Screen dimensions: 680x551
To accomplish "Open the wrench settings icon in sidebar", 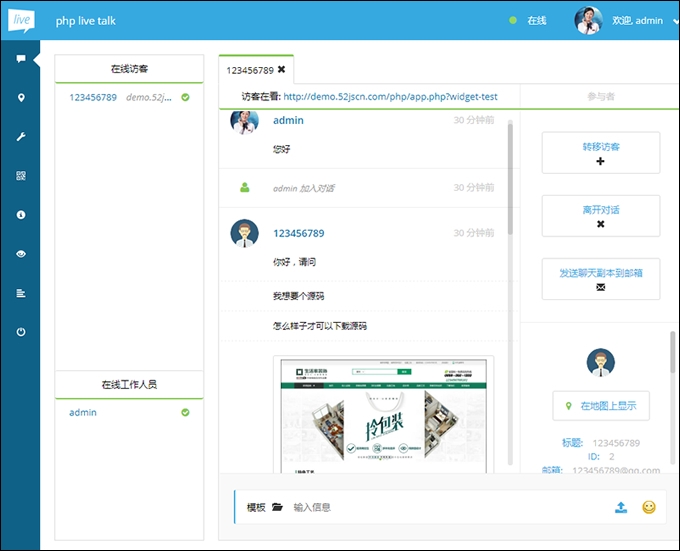I will (21, 137).
